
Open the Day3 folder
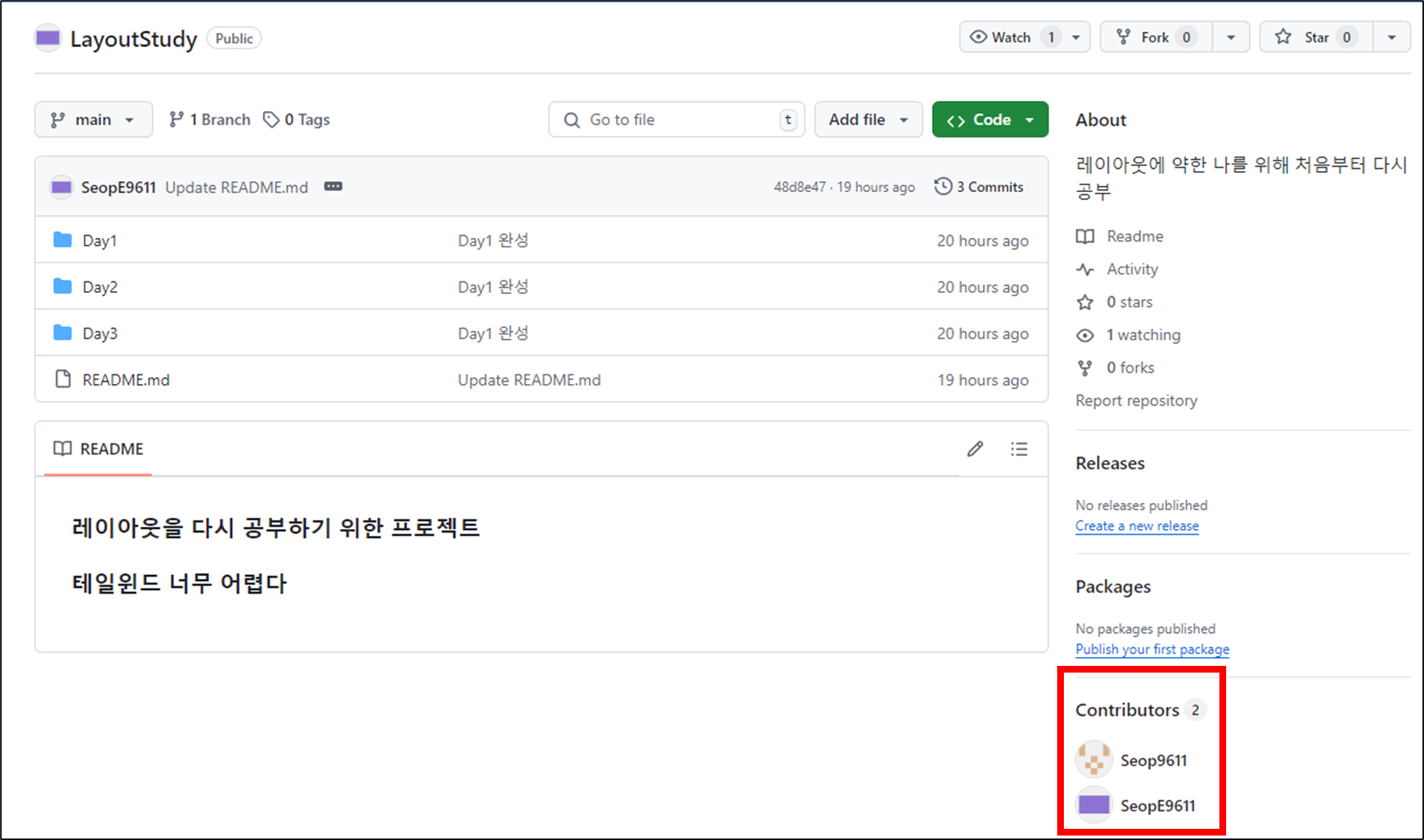pyautogui.click(x=100, y=333)
